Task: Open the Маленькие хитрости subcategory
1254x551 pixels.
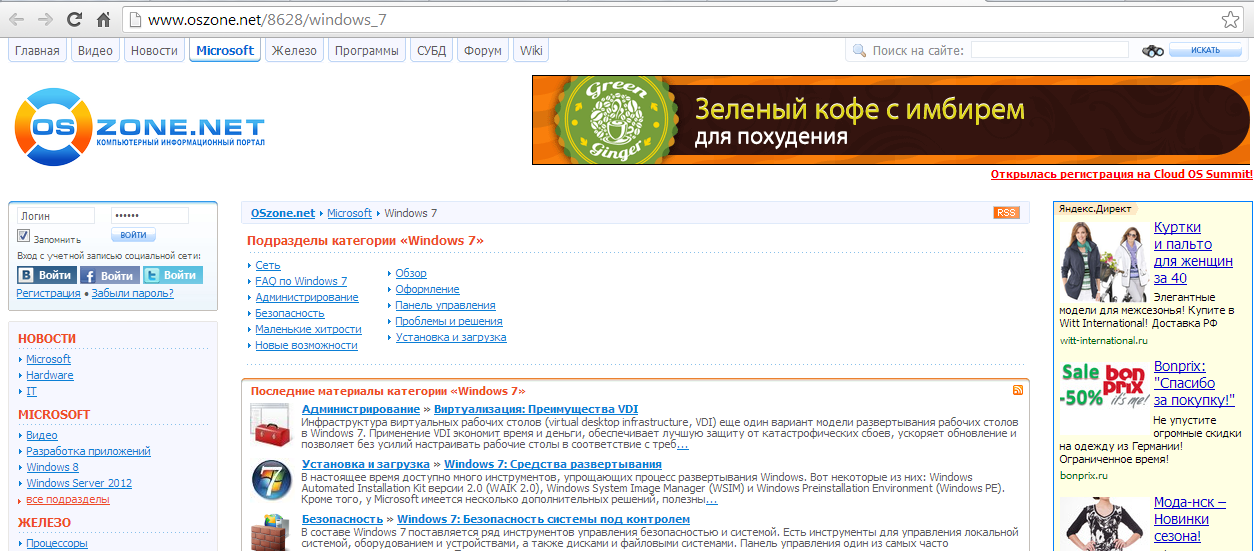Action: 308,329
